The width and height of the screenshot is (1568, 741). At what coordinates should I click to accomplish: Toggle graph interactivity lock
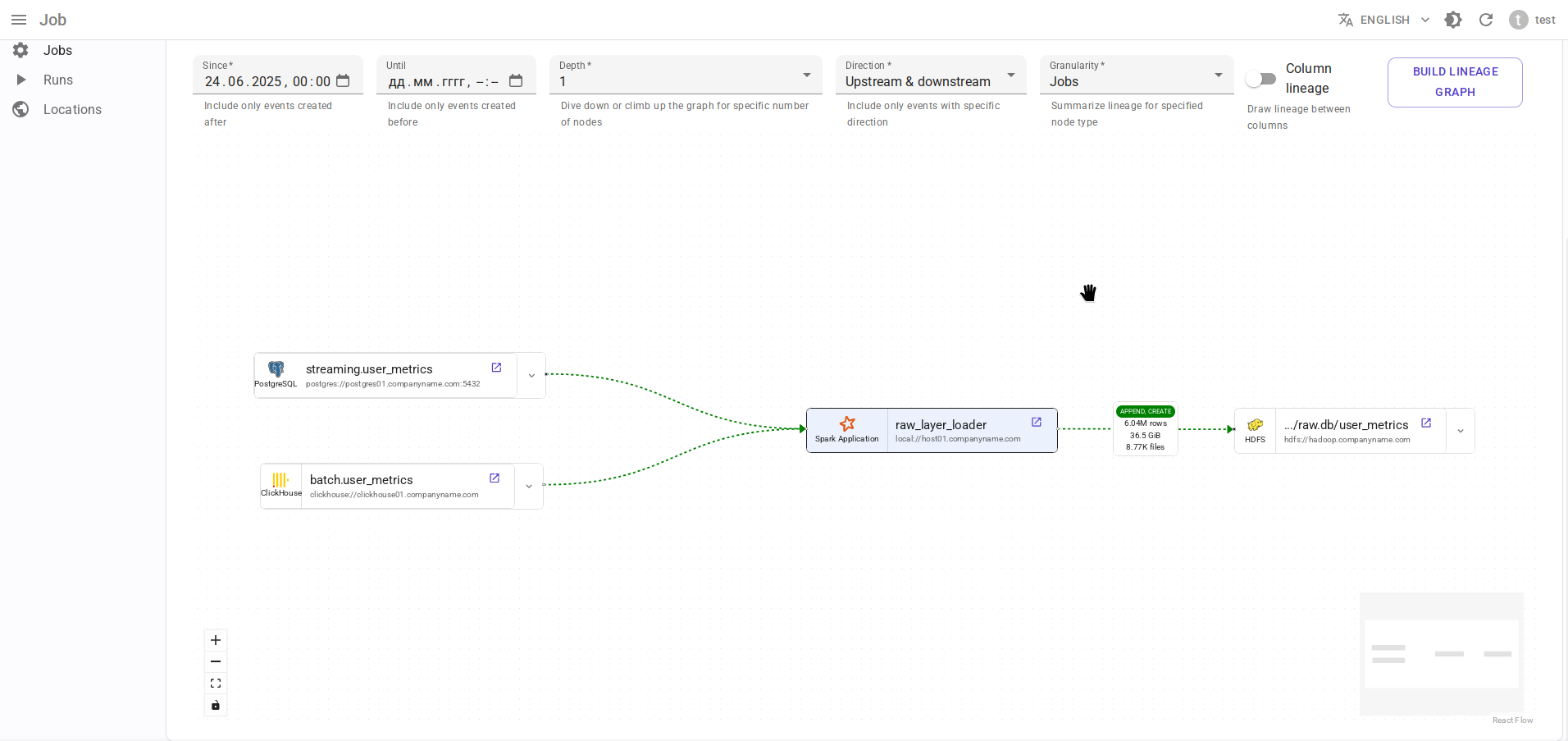coord(216,705)
